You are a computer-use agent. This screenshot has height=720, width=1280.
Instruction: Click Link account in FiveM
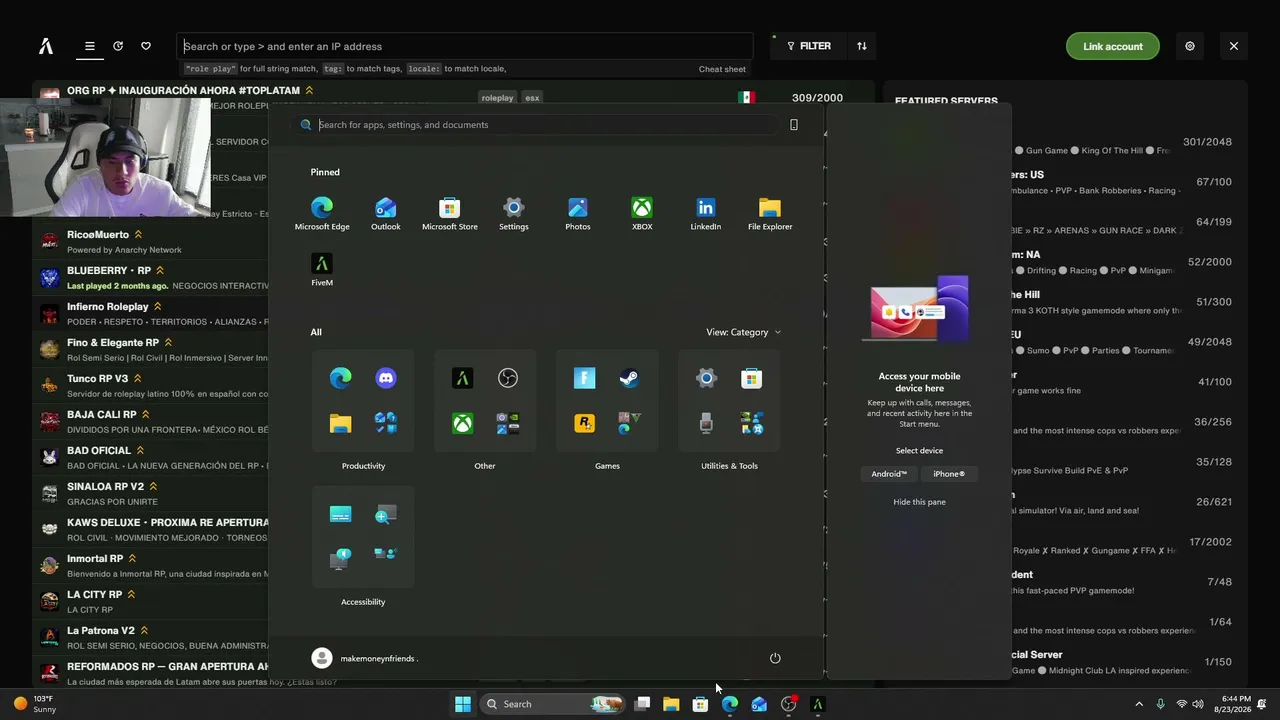pyautogui.click(x=1113, y=46)
